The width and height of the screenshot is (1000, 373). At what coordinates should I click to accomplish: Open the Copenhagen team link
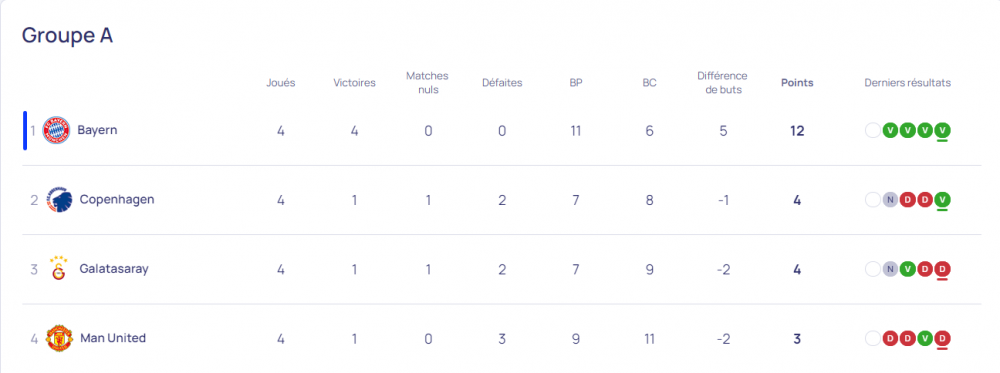[x=117, y=200]
